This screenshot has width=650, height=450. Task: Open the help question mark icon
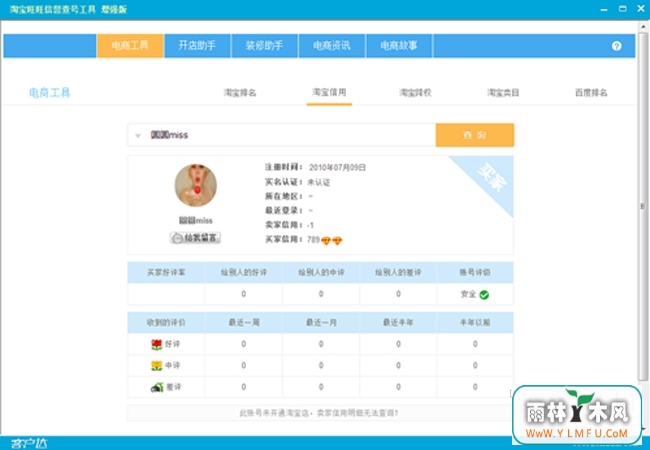point(616,46)
